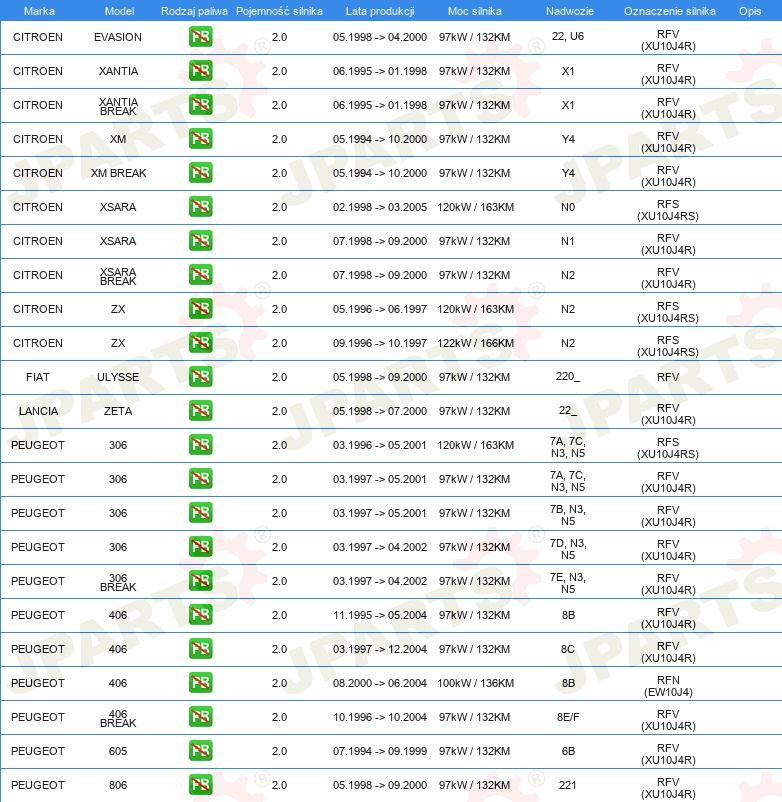
Task: Select the fuel icon for 306 with body 7D
Action: click(x=200, y=547)
